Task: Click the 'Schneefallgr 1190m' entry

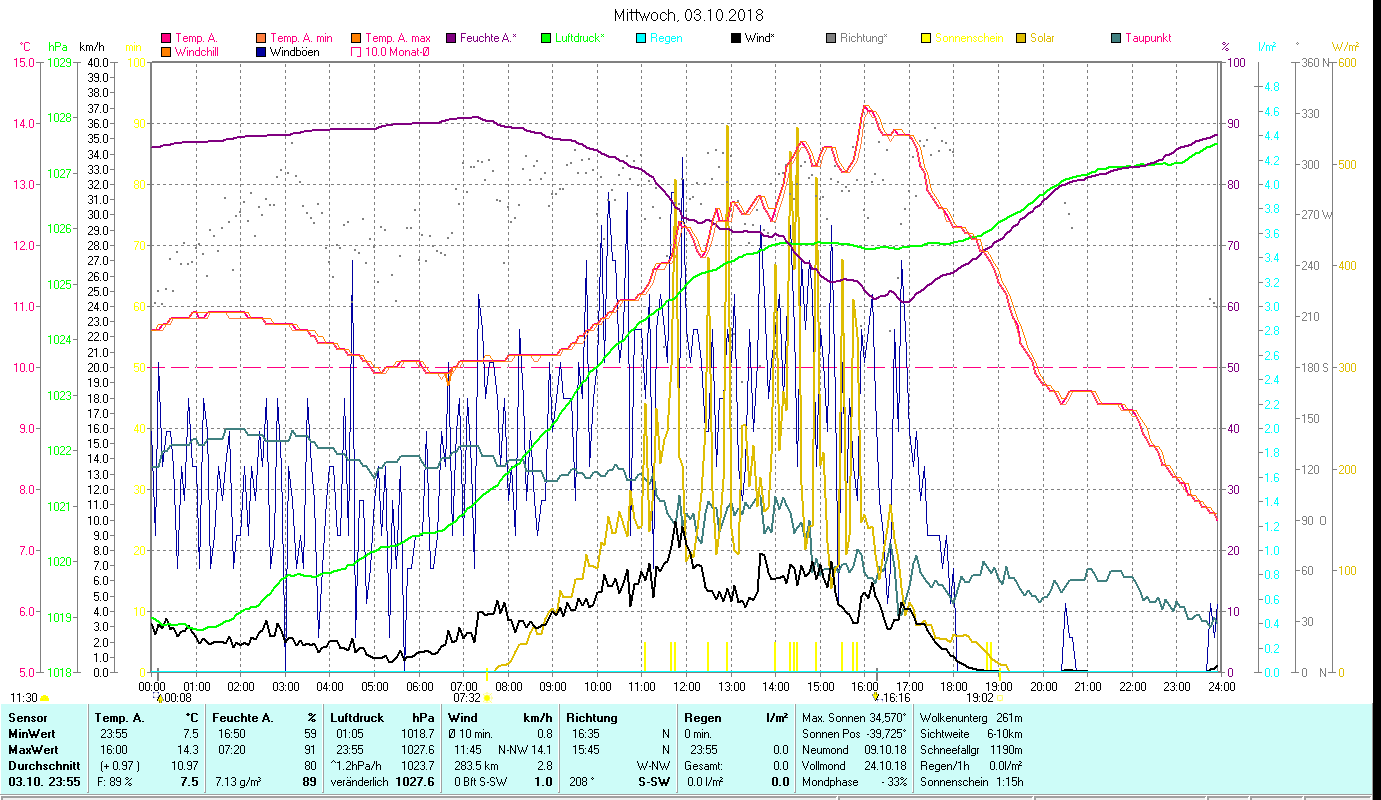Action: 970,750
